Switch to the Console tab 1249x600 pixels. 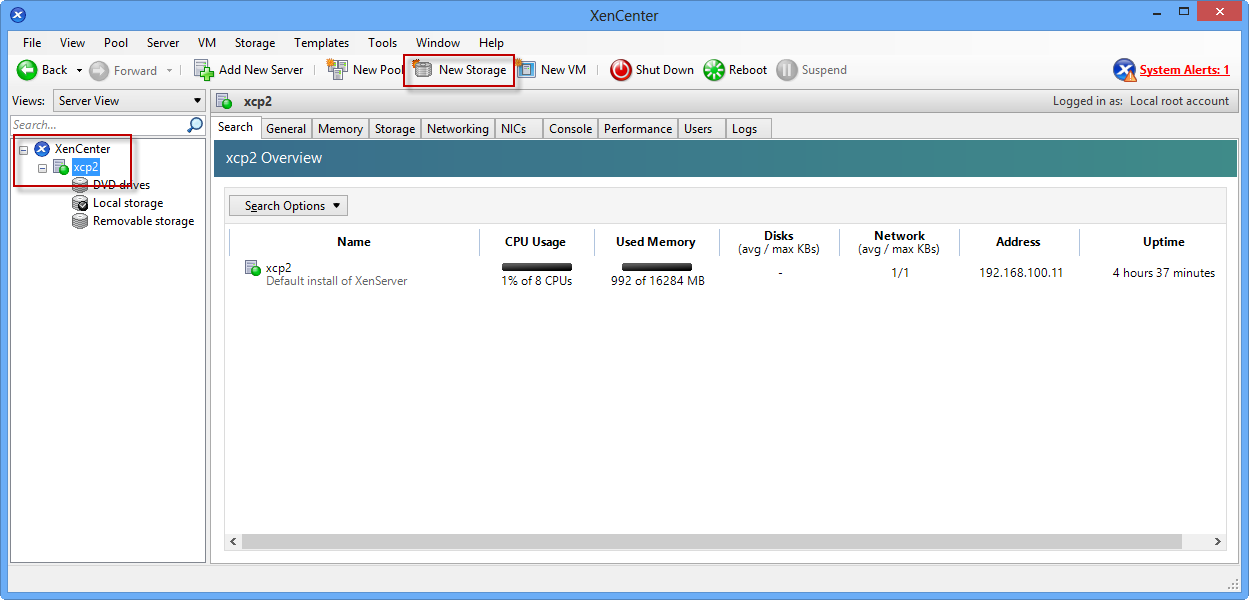[571, 129]
